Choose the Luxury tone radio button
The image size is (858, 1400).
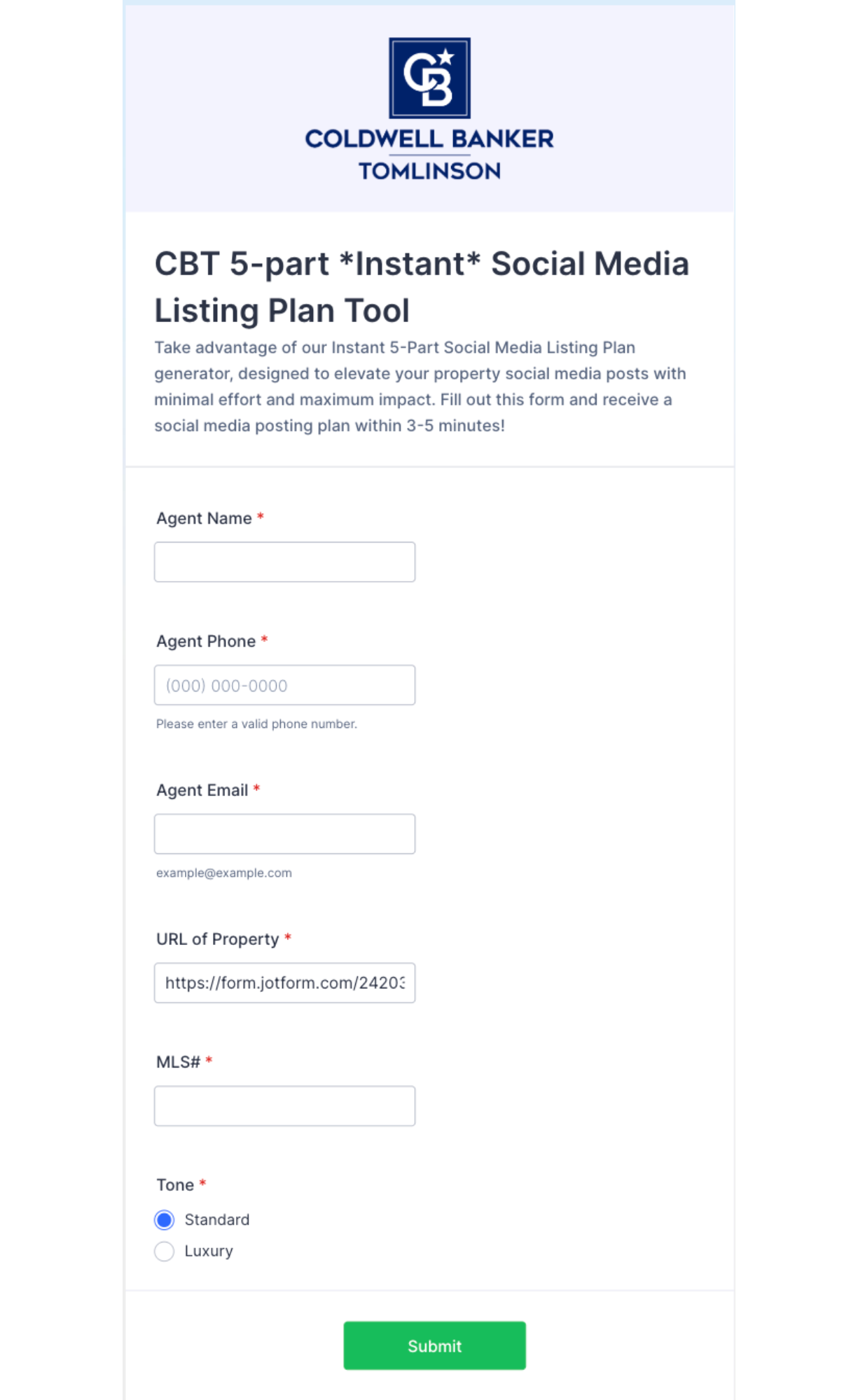point(165,1252)
